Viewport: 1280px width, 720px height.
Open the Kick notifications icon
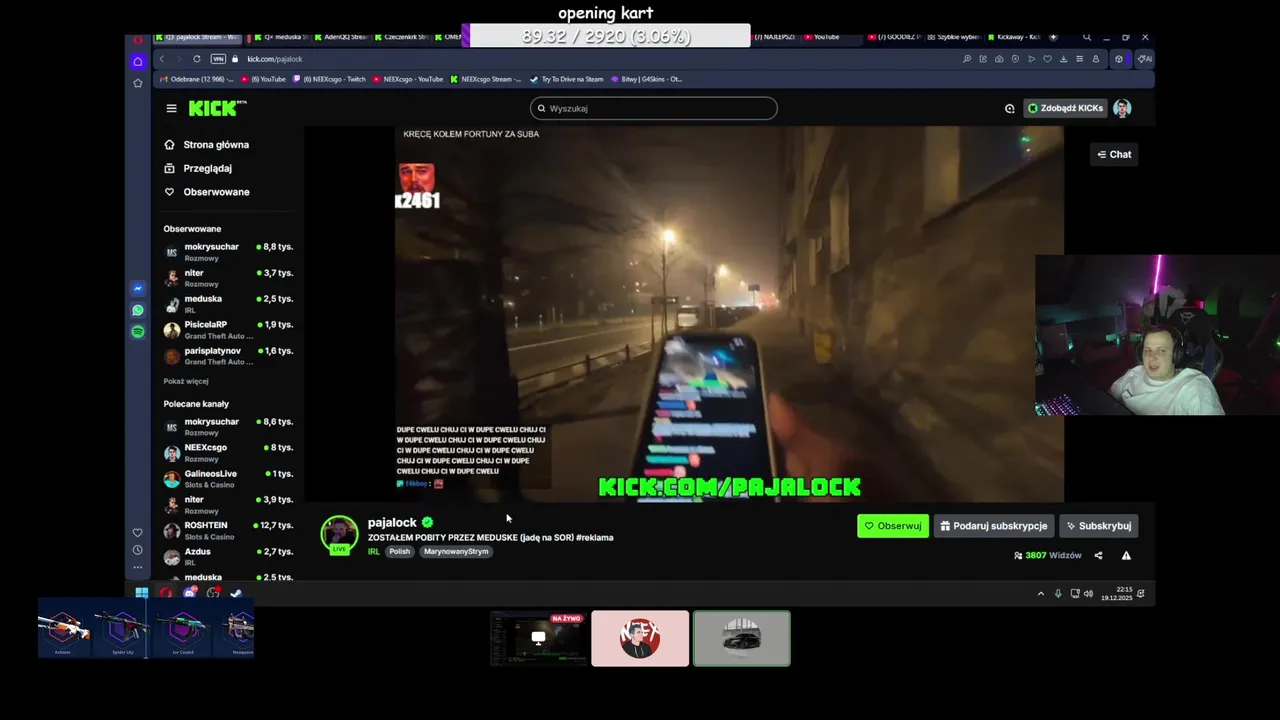tap(1009, 108)
